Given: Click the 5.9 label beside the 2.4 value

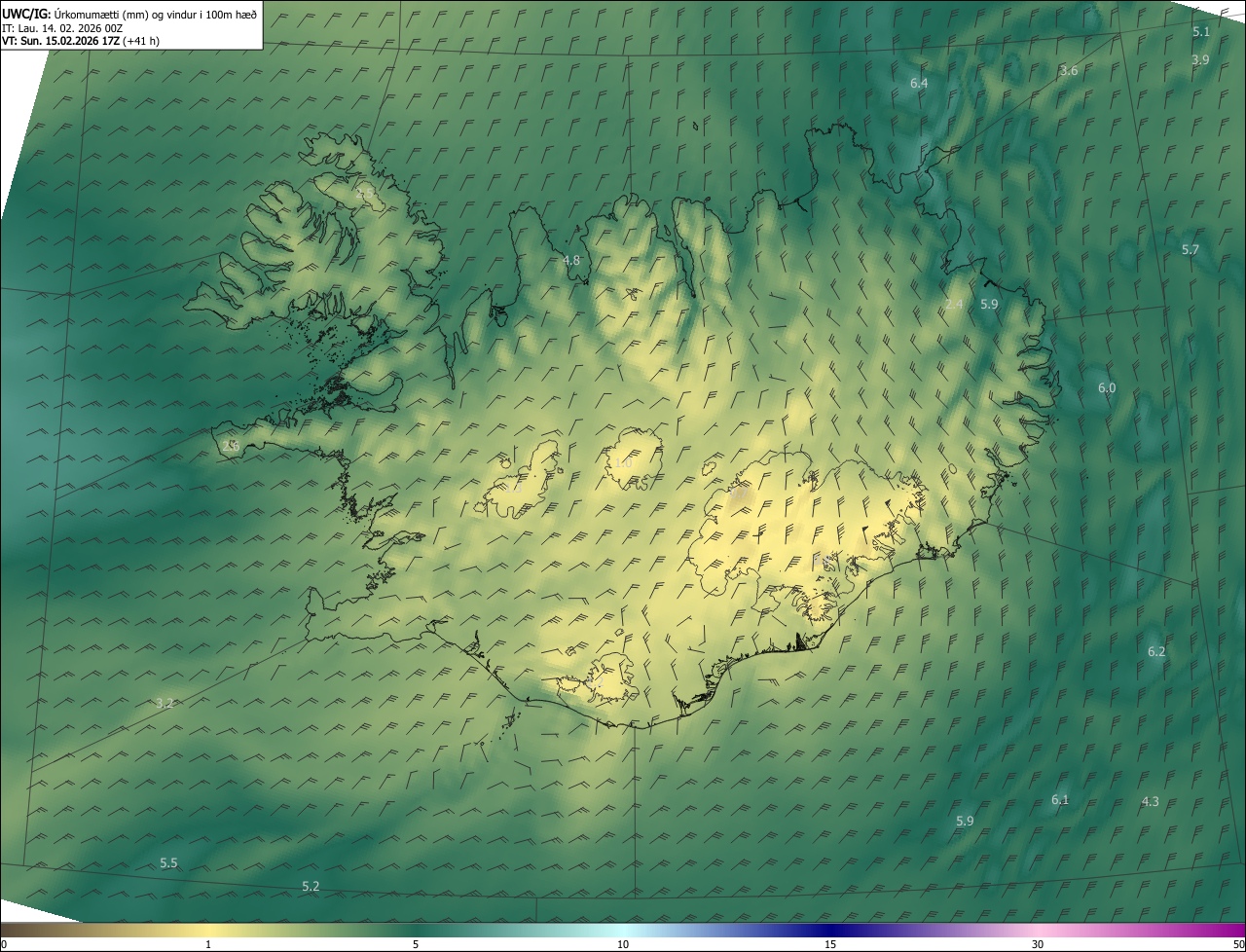Looking at the screenshot, I should point(989,305).
